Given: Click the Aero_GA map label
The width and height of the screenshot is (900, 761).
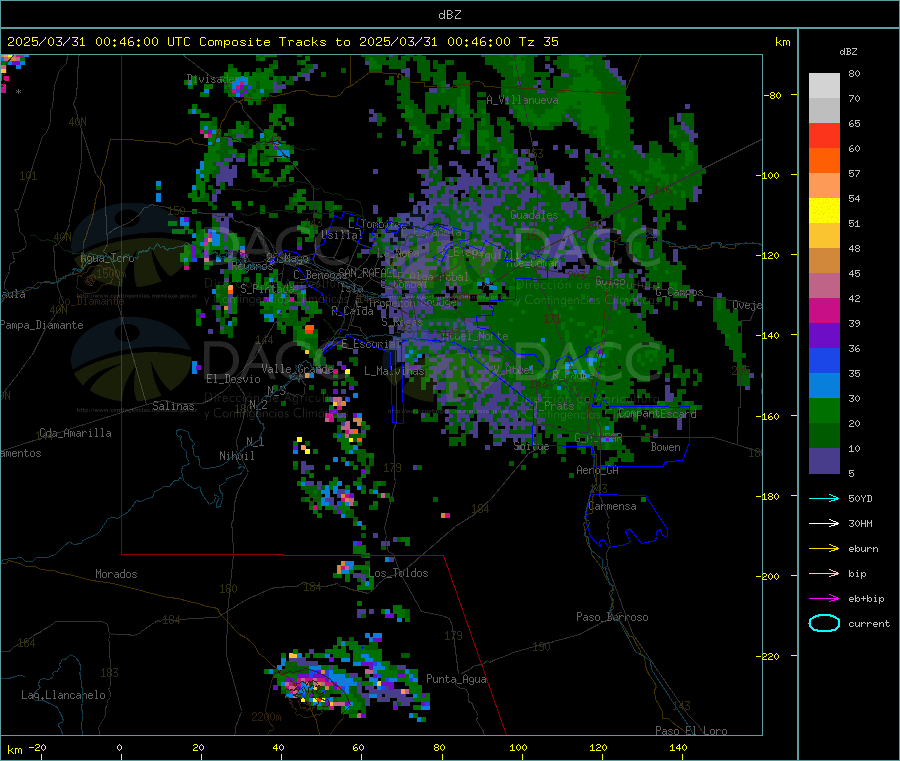Looking at the screenshot, I should click(597, 470).
